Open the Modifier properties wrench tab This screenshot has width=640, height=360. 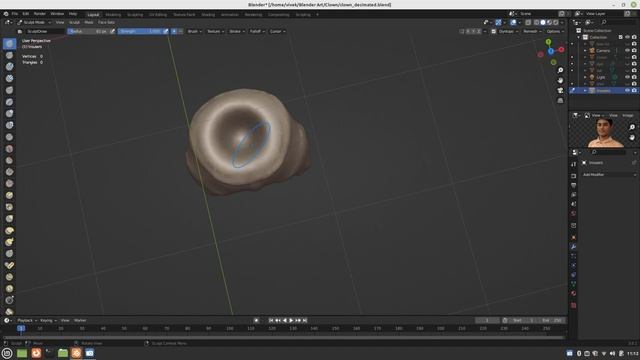(573, 247)
